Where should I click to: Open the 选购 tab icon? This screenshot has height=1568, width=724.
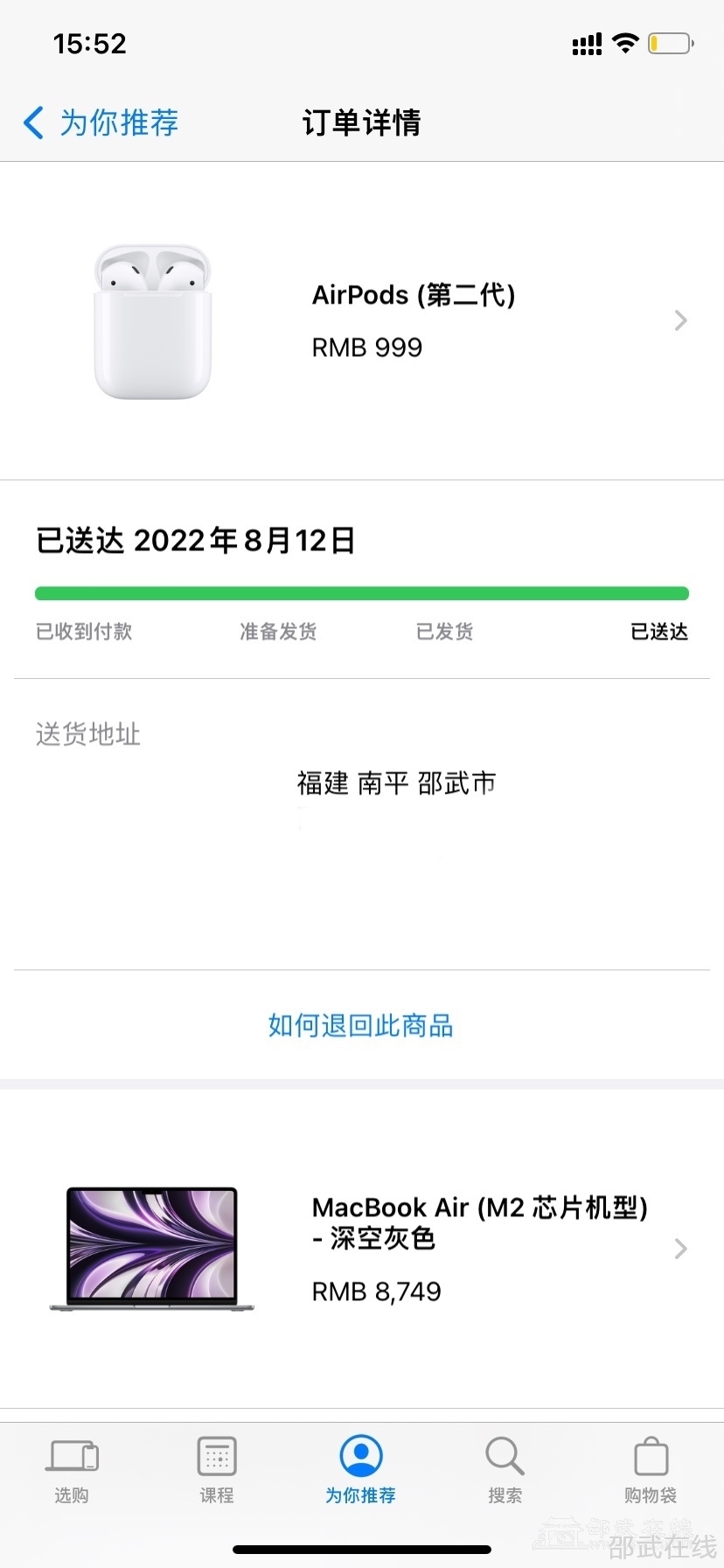pos(71,1457)
